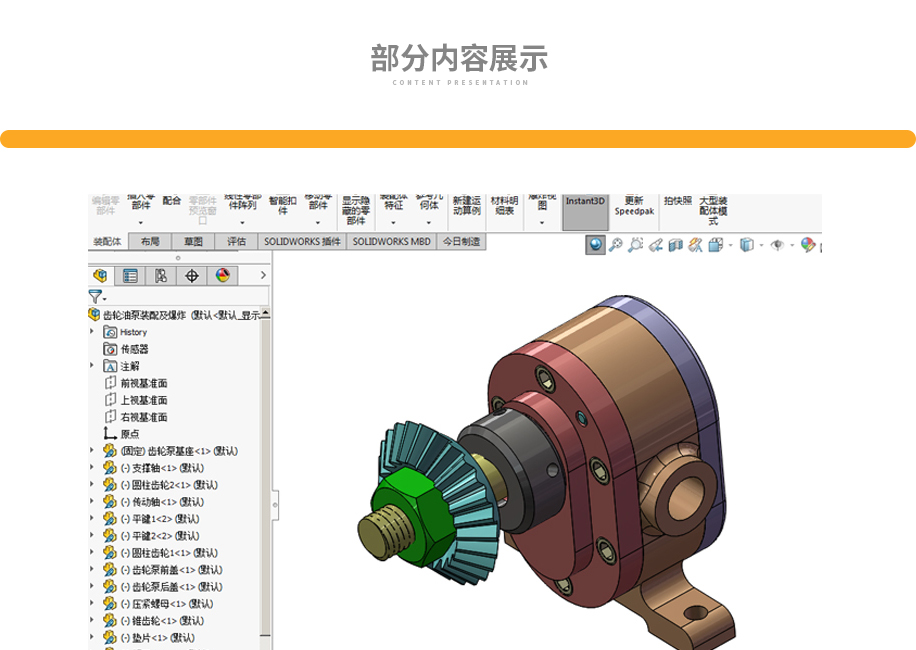Expand the (固定) 齿轮泵基座<1> node
The width and height of the screenshot is (916, 650).
pyautogui.click(x=92, y=450)
